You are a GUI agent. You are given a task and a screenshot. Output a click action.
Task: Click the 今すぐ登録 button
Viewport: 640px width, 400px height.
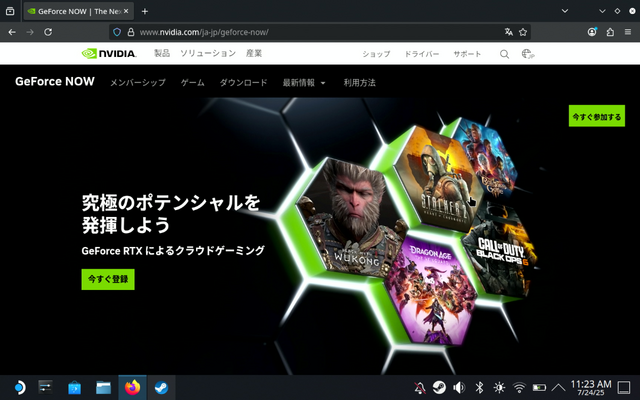pyautogui.click(x=108, y=279)
